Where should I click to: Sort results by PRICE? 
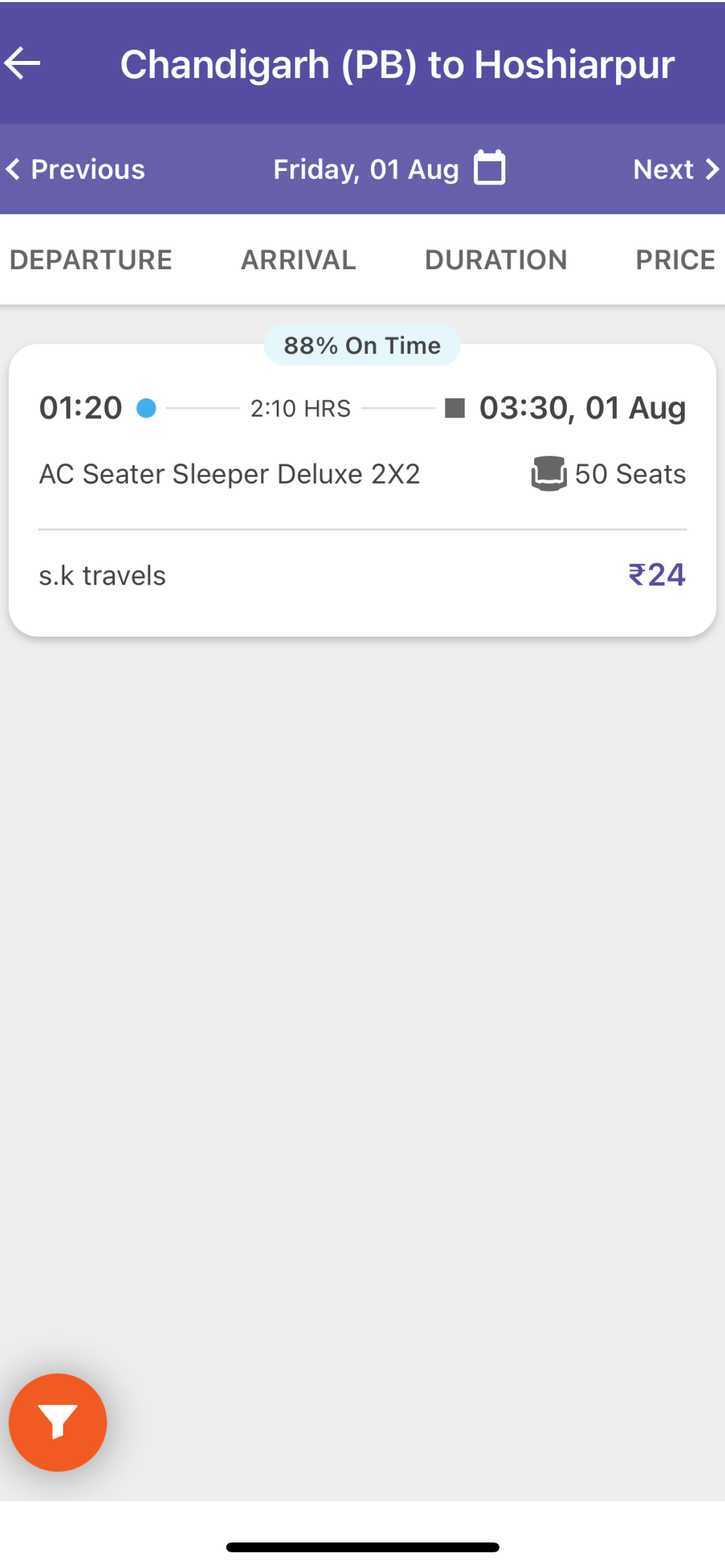675,260
